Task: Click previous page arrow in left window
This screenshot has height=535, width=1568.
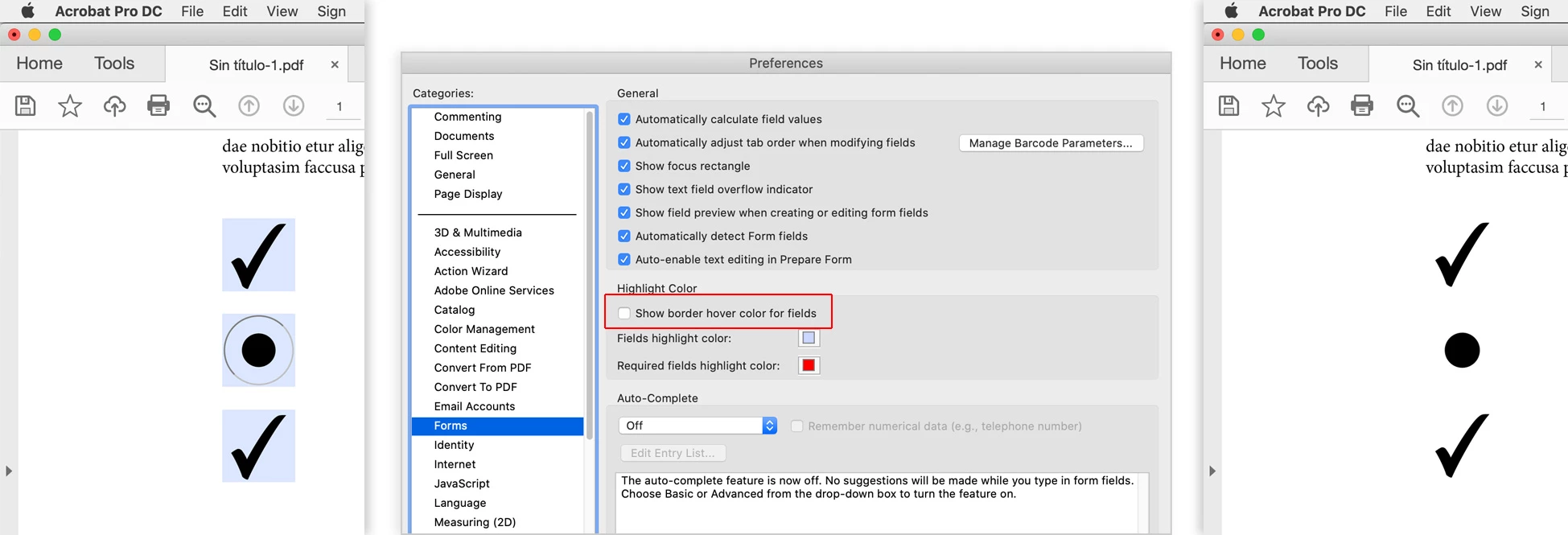Action: point(249,105)
